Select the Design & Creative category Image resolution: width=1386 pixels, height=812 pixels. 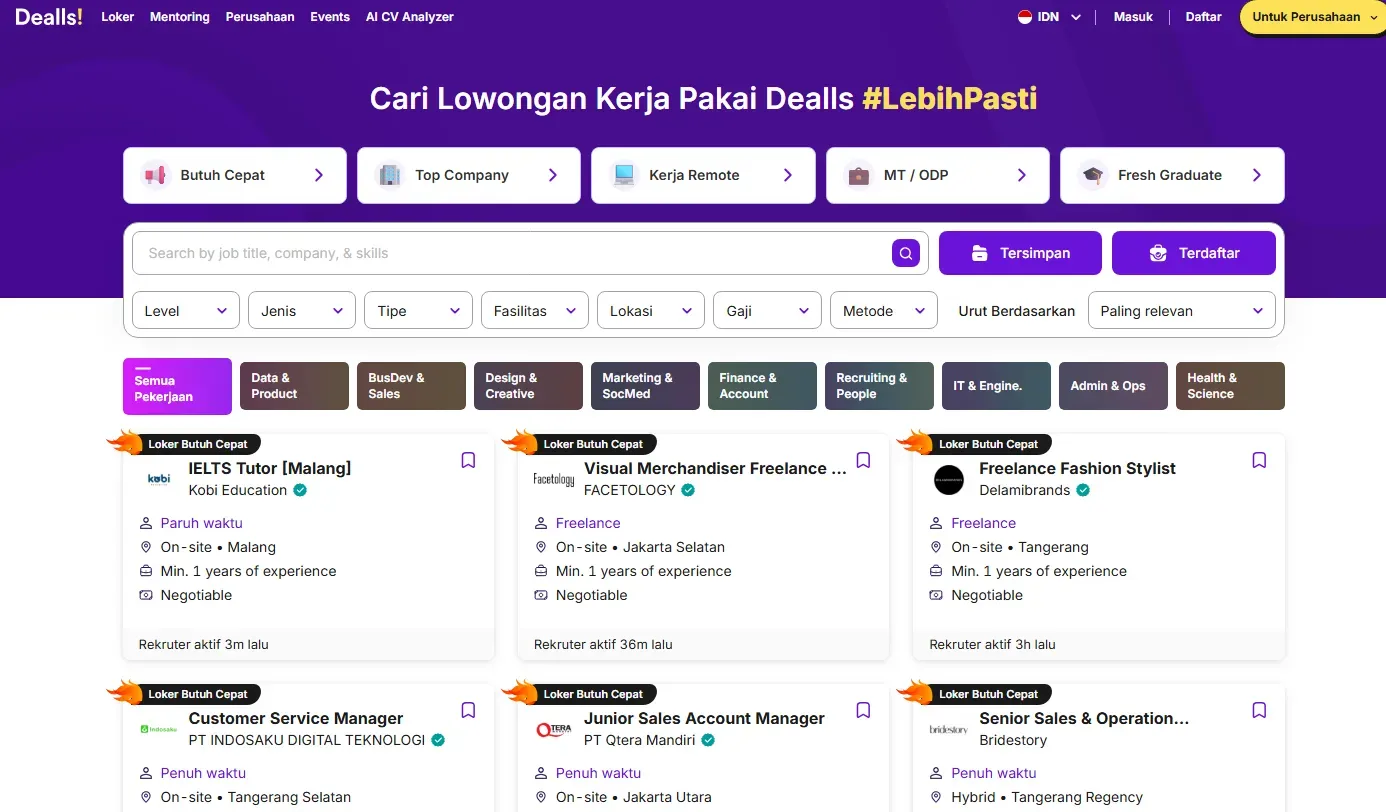[x=528, y=386]
